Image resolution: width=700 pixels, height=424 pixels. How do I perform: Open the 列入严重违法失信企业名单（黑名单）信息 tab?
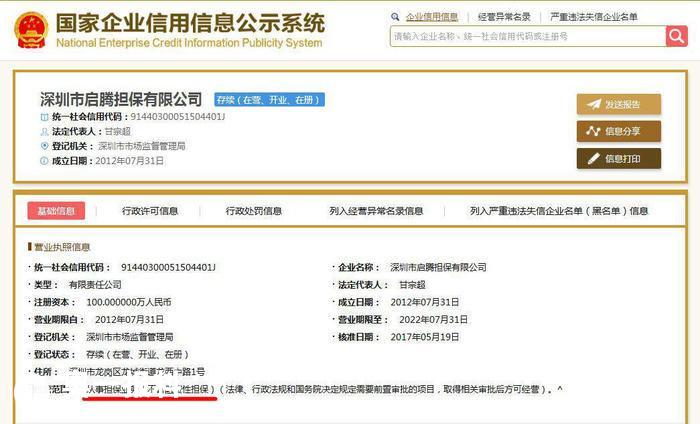[559, 211]
